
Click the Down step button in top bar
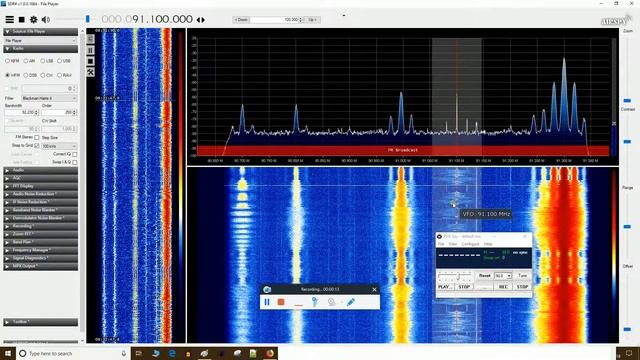241,20
